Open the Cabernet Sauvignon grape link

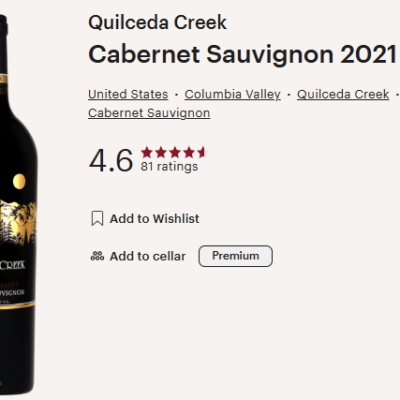149,113
